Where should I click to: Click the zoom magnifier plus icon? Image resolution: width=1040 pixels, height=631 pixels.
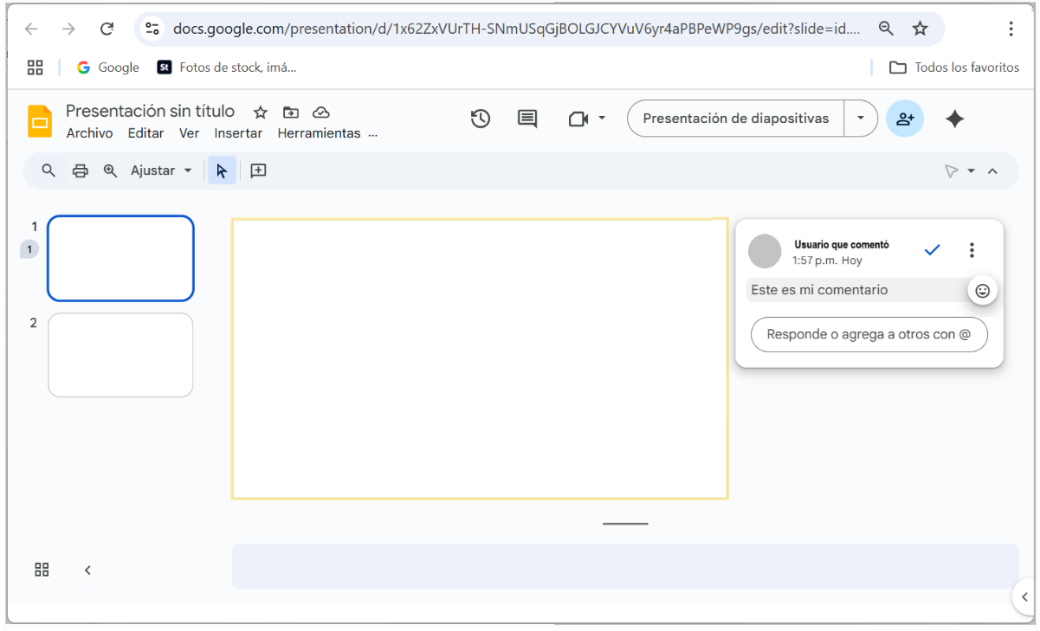click(110, 171)
